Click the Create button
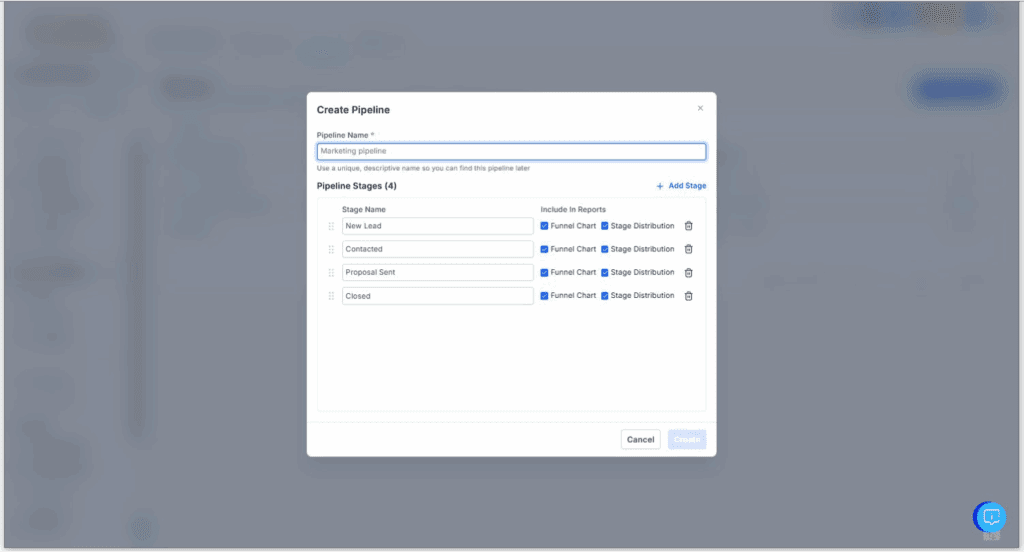This screenshot has height=552, width=1024. [x=687, y=440]
